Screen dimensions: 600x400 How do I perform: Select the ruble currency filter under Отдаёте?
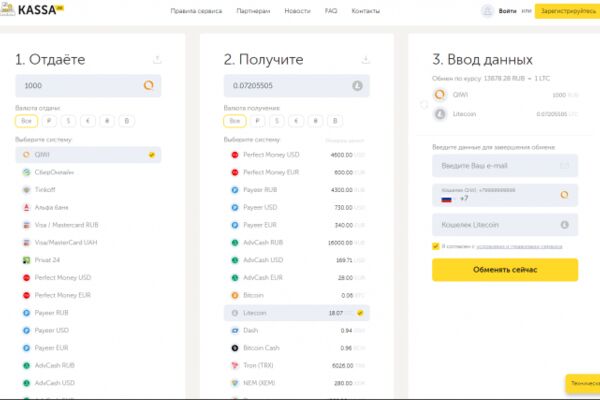(49, 121)
